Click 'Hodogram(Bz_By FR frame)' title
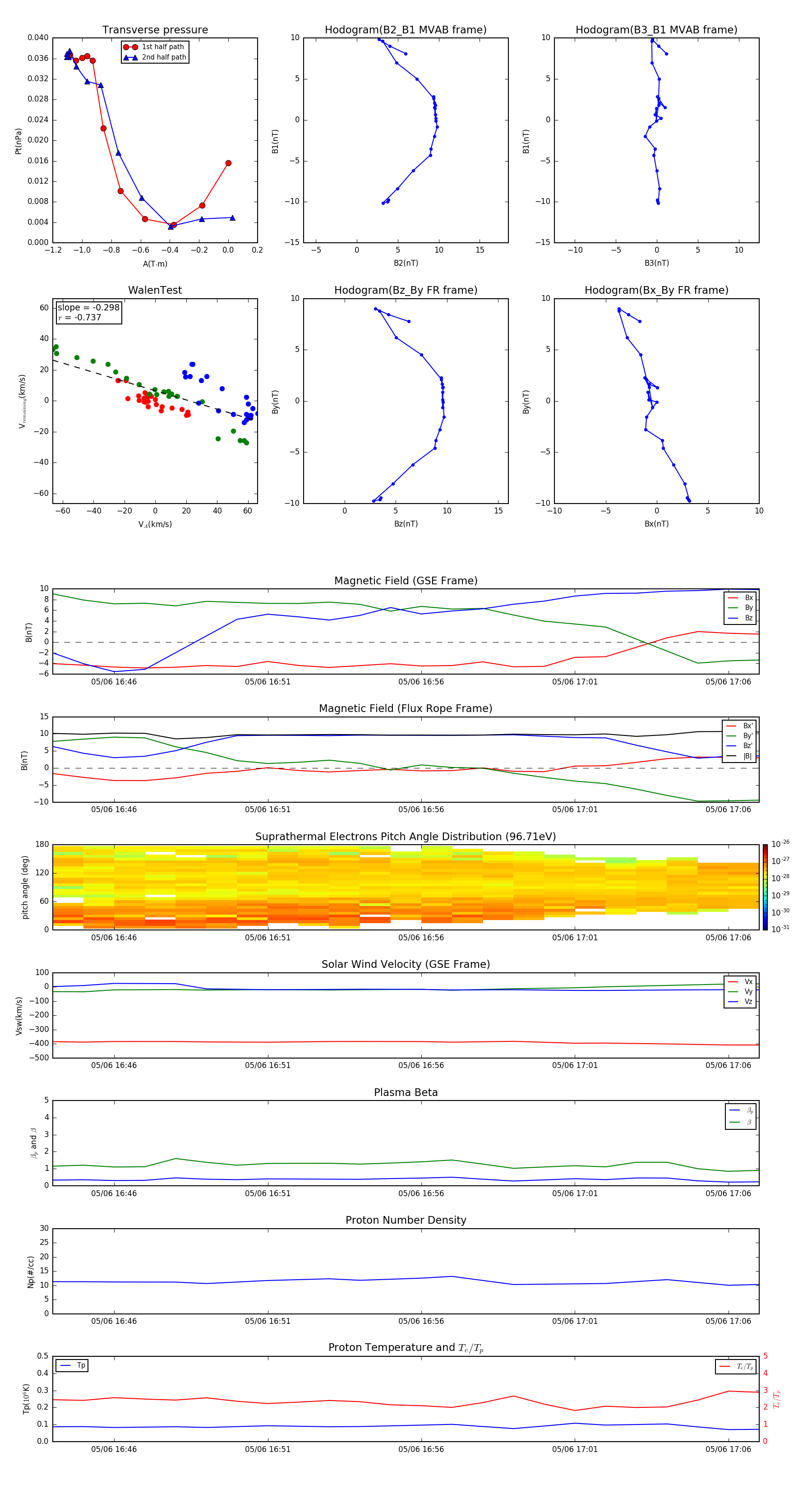Image resolution: width=812 pixels, height=1489 pixels. pos(406,290)
